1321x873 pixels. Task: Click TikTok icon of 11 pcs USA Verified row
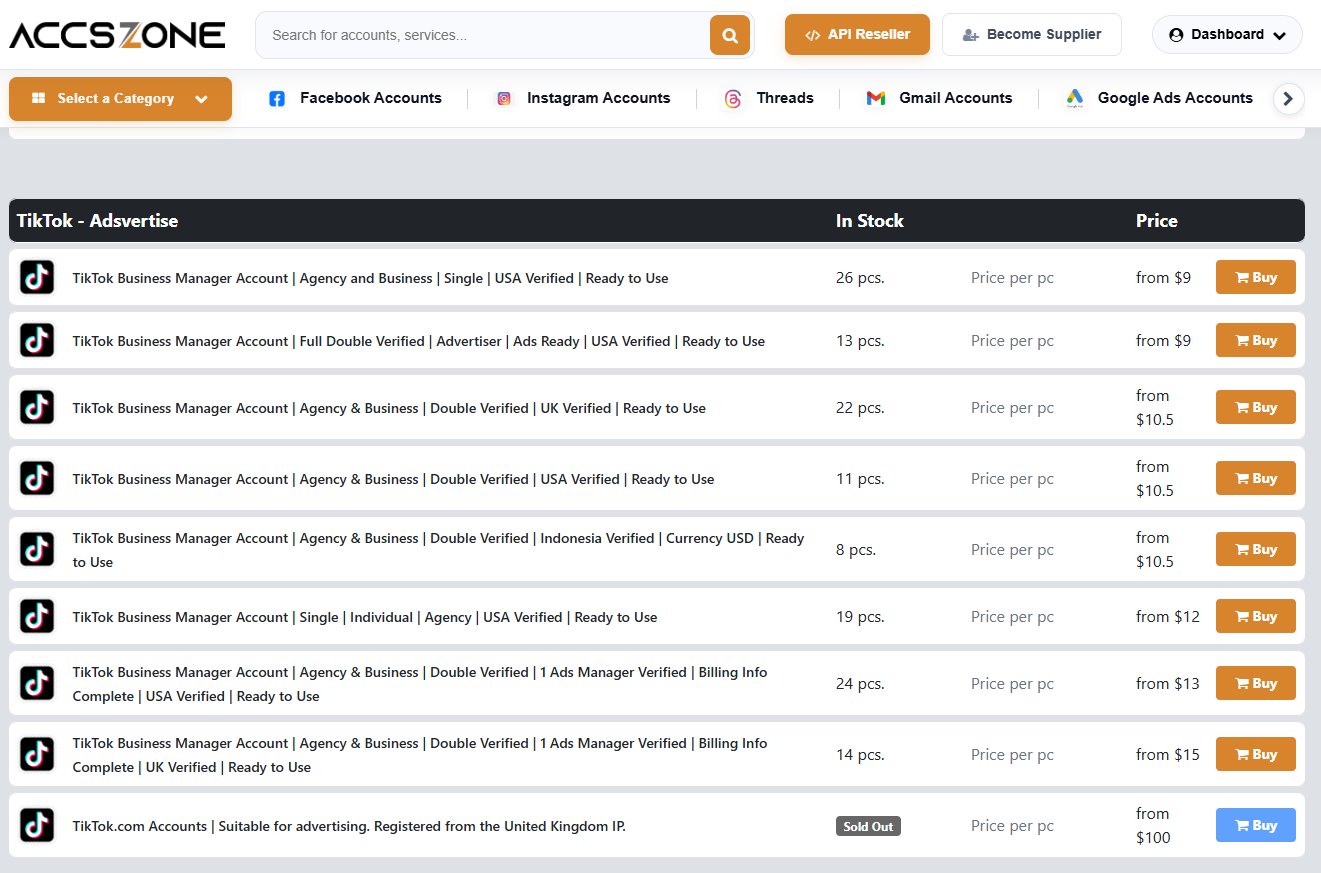tap(37, 478)
